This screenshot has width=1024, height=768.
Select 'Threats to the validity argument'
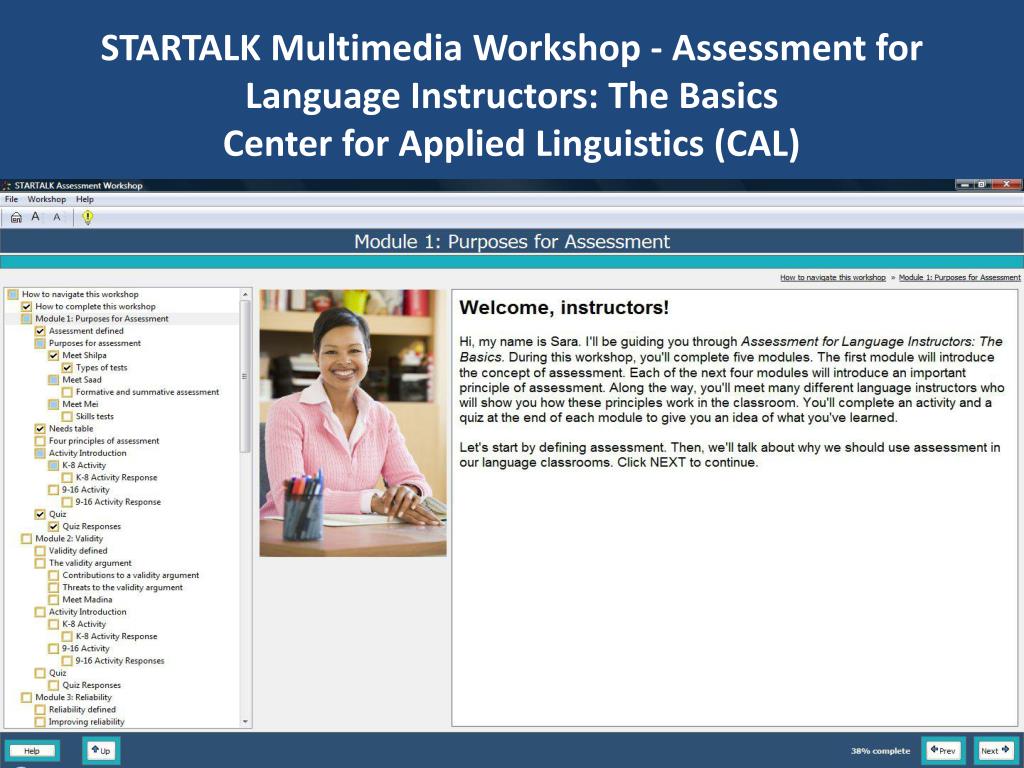(x=122, y=588)
